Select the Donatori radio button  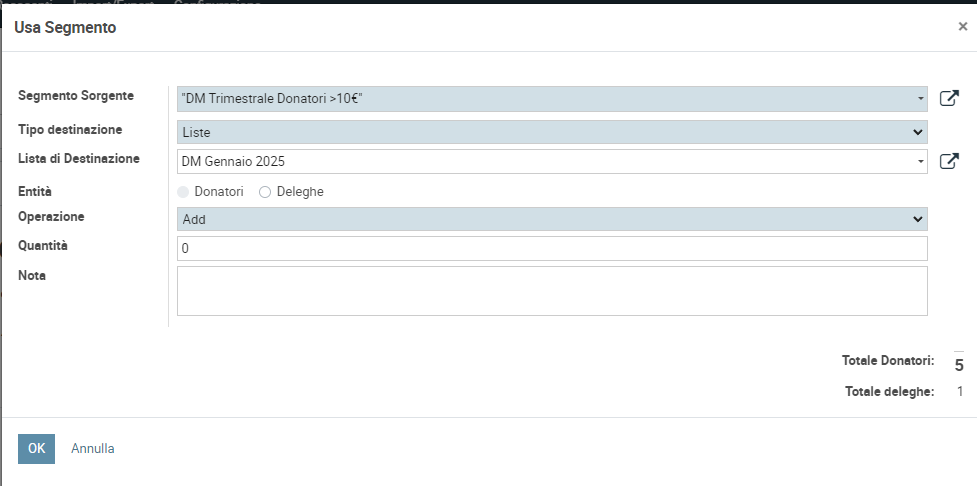click(184, 192)
